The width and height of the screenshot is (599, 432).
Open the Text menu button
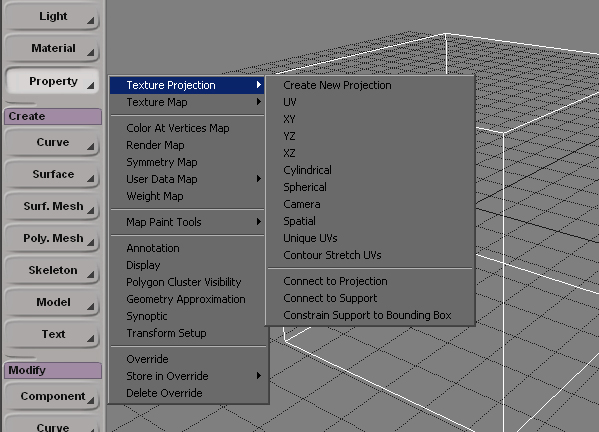coord(52,335)
